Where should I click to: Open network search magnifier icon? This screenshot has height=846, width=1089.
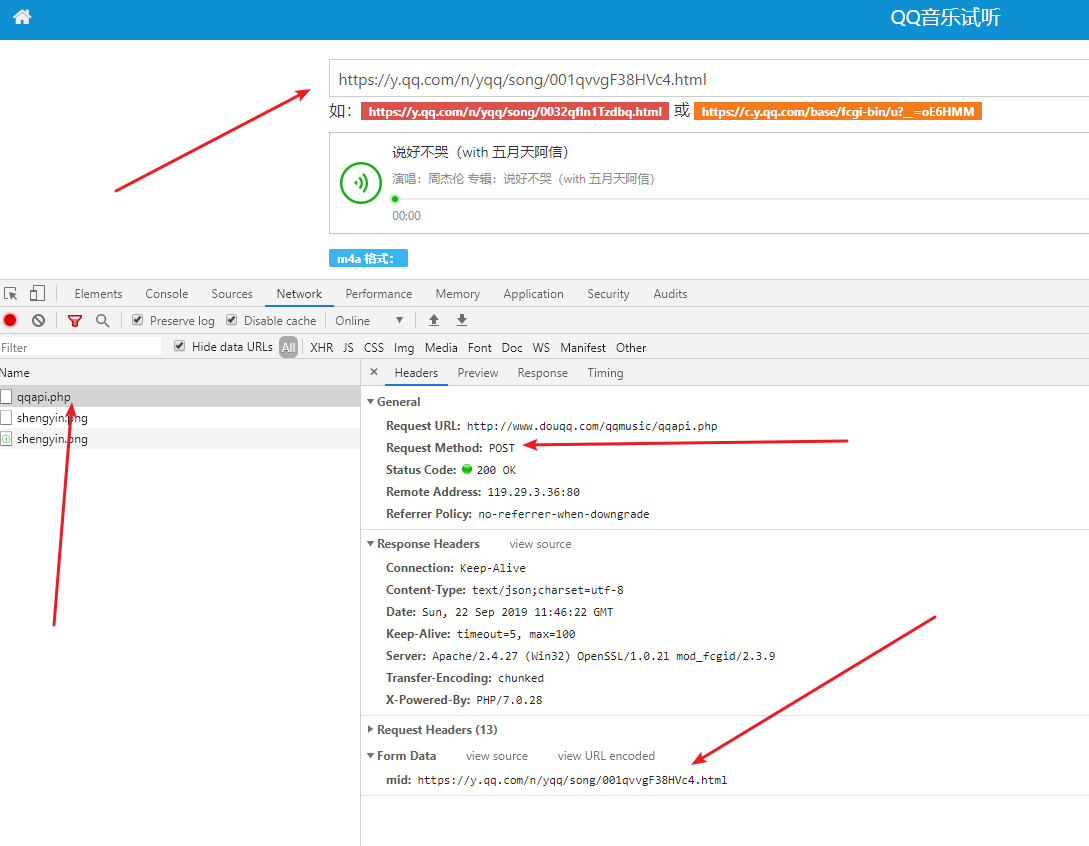103,320
